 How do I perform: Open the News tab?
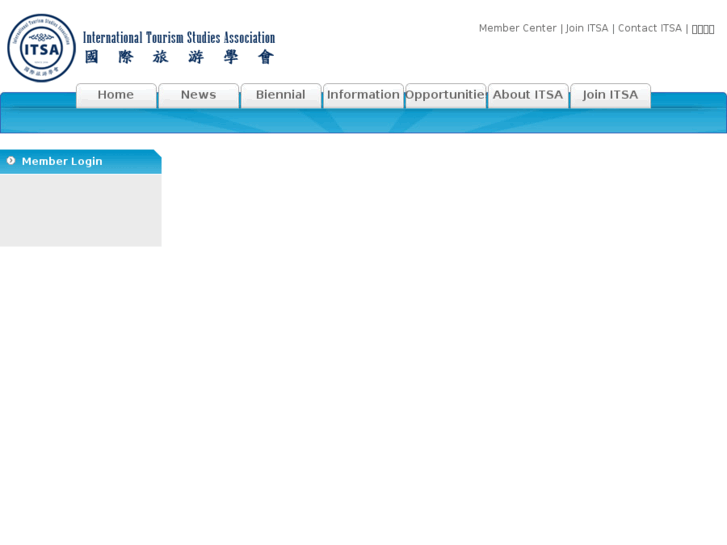coord(198,96)
